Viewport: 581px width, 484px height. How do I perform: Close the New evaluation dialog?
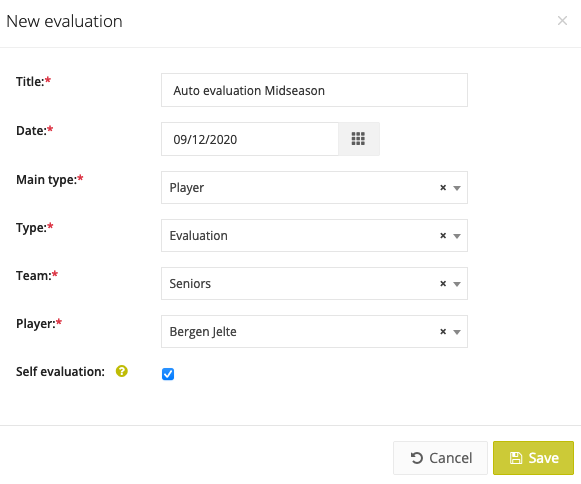click(x=562, y=21)
